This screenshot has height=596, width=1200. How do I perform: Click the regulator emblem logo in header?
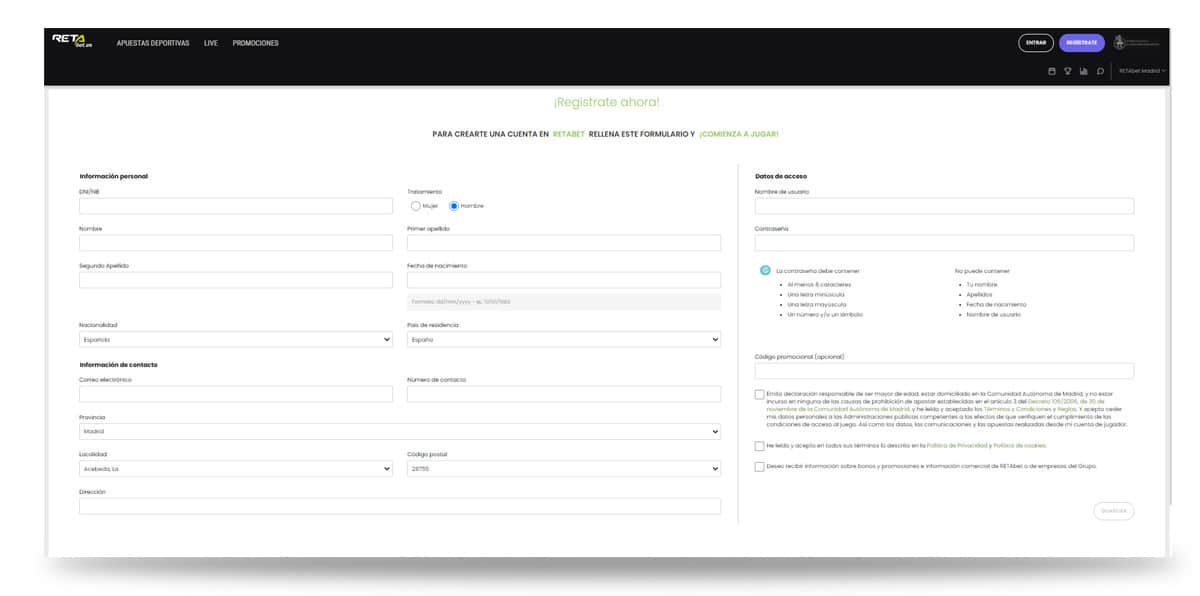point(1137,43)
